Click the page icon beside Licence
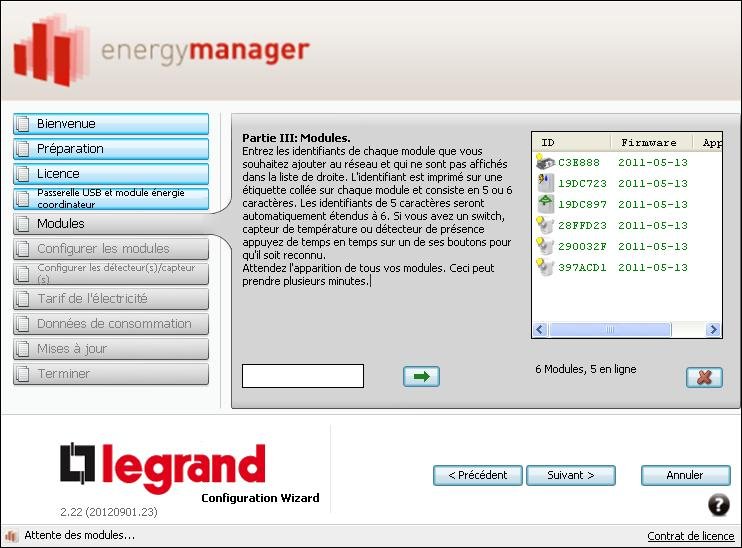The image size is (742, 548). [x=22, y=174]
